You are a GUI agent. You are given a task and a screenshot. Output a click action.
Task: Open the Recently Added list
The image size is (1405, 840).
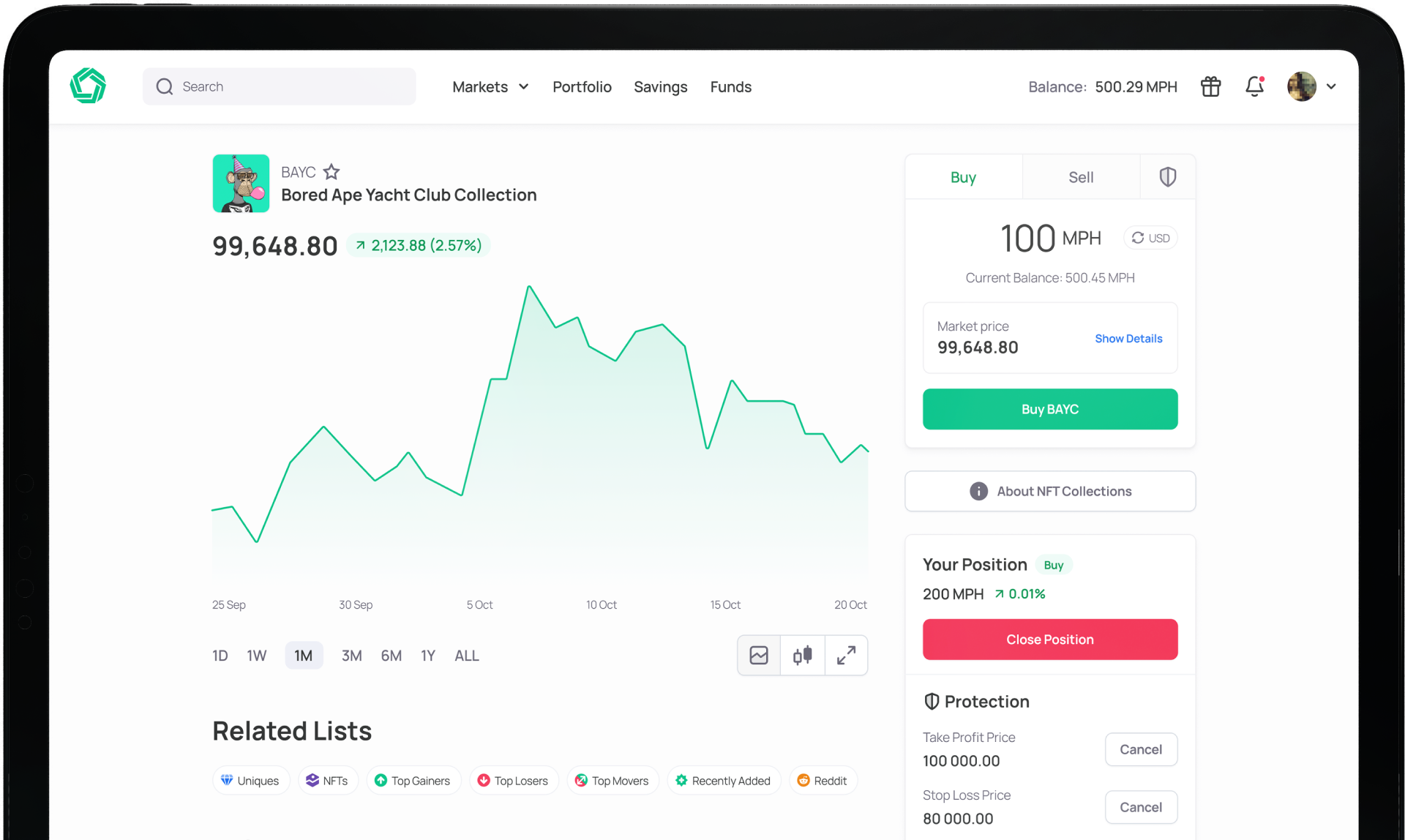pyautogui.click(x=723, y=781)
